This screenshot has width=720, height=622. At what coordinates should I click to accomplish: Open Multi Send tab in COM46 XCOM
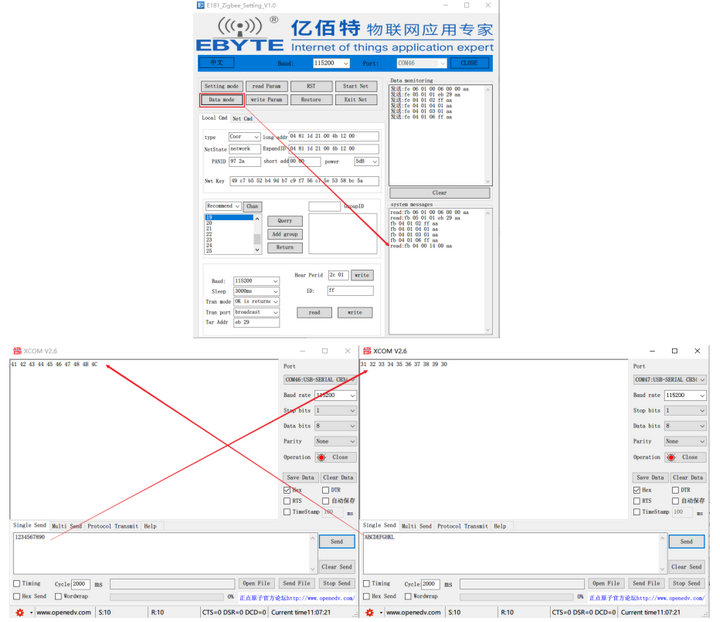pos(67,526)
